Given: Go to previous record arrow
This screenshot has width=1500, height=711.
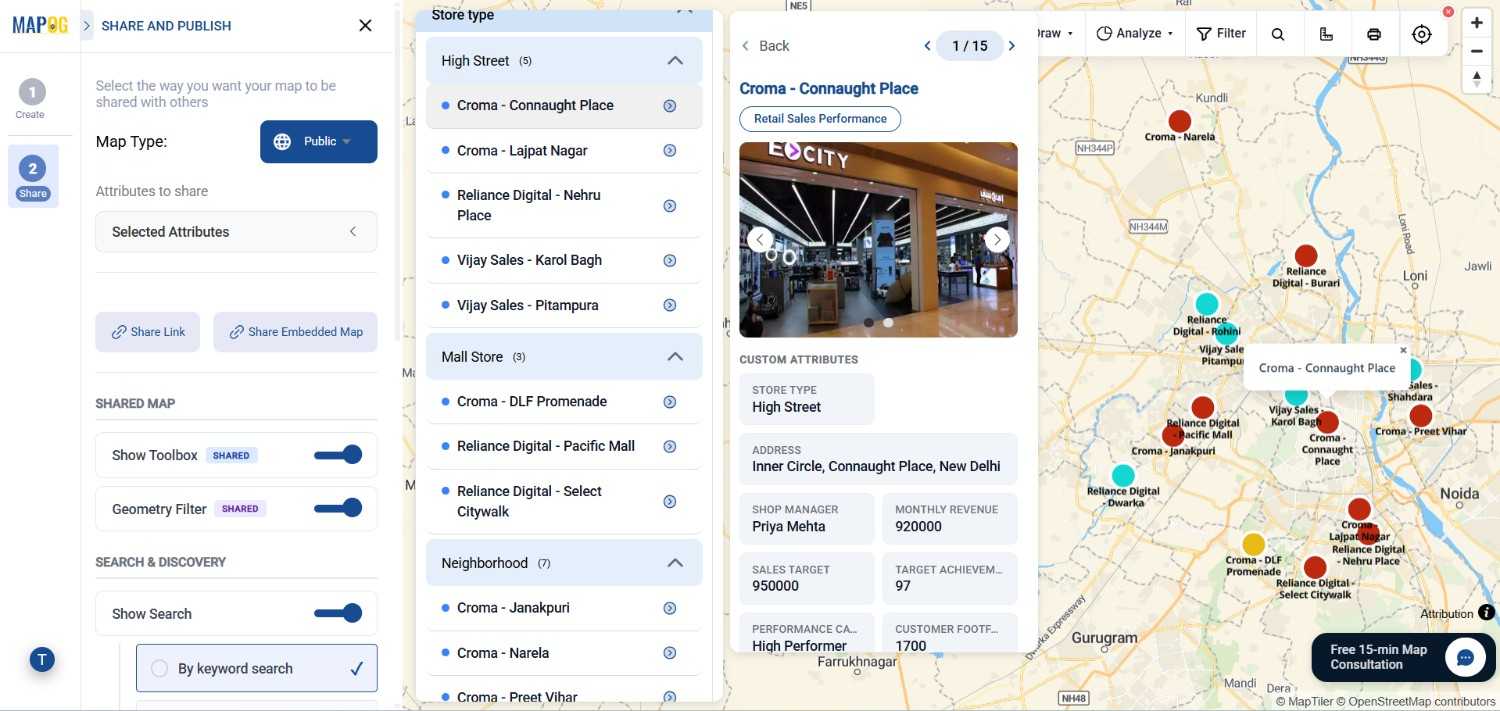Looking at the screenshot, I should 927,46.
